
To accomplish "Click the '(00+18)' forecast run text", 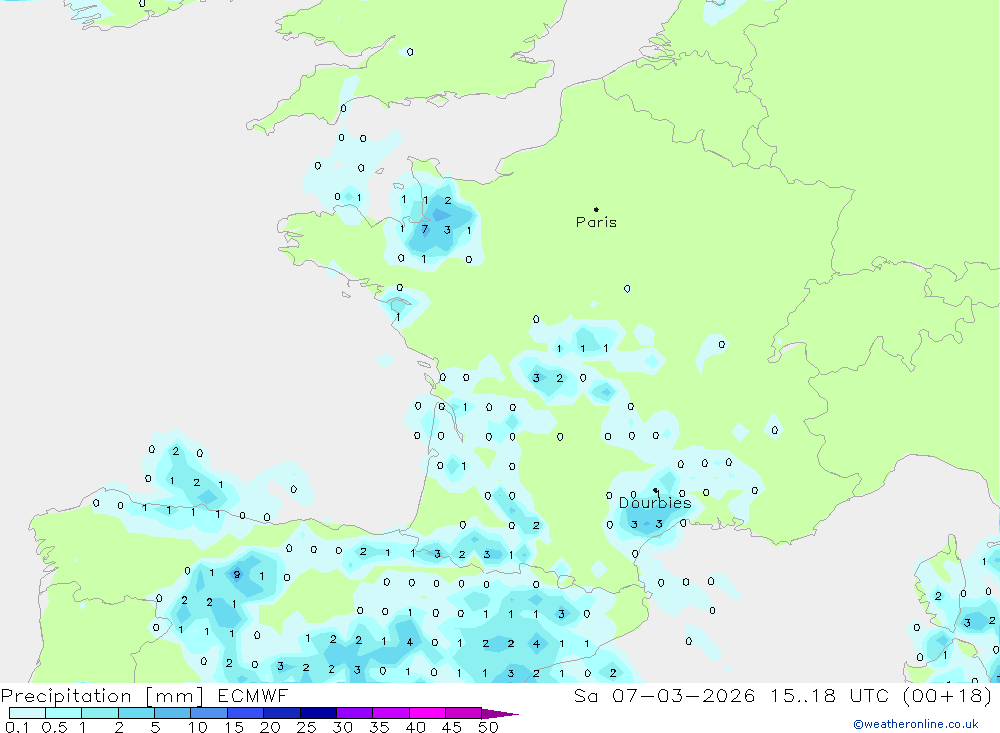I will (x=948, y=696).
